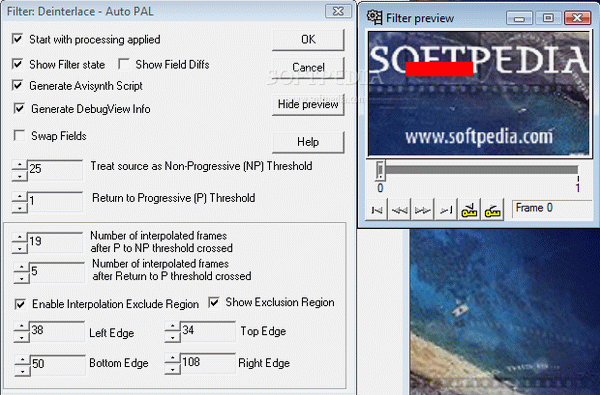Click the Filter preview window gear icon
600x395 pixels.
click(x=374, y=17)
